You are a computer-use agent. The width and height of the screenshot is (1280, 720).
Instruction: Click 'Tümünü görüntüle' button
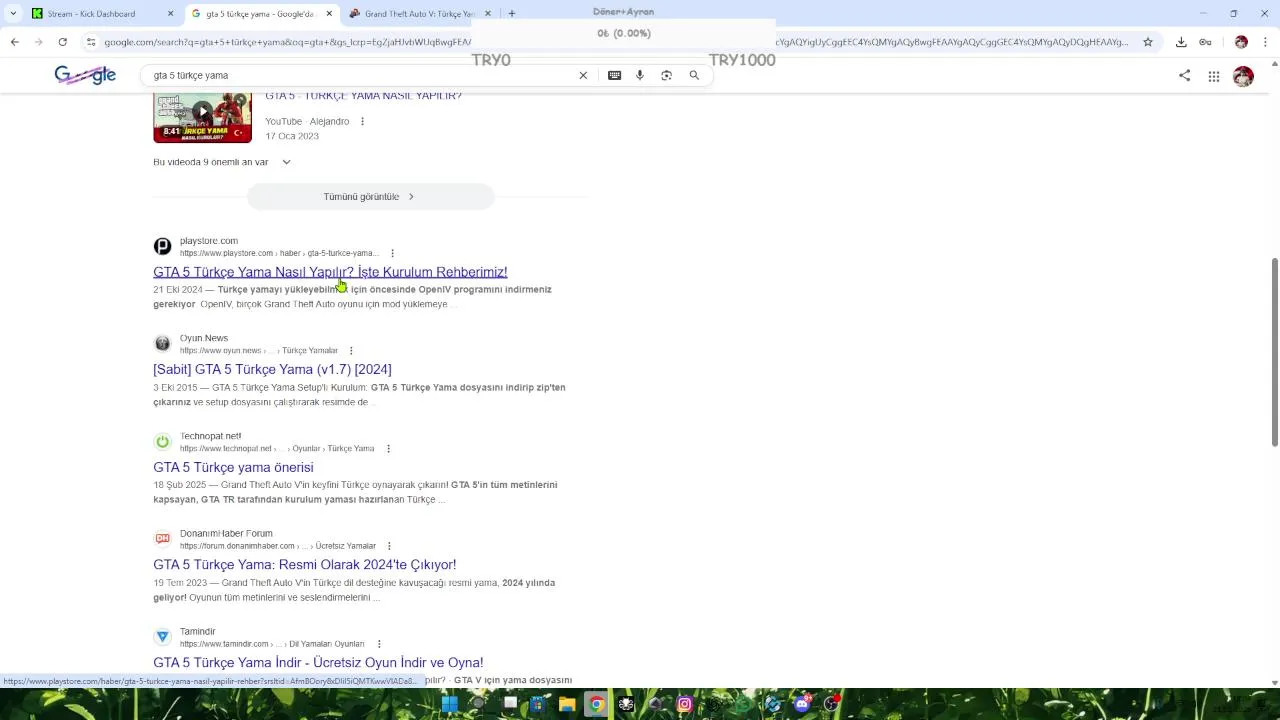[x=370, y=197]
